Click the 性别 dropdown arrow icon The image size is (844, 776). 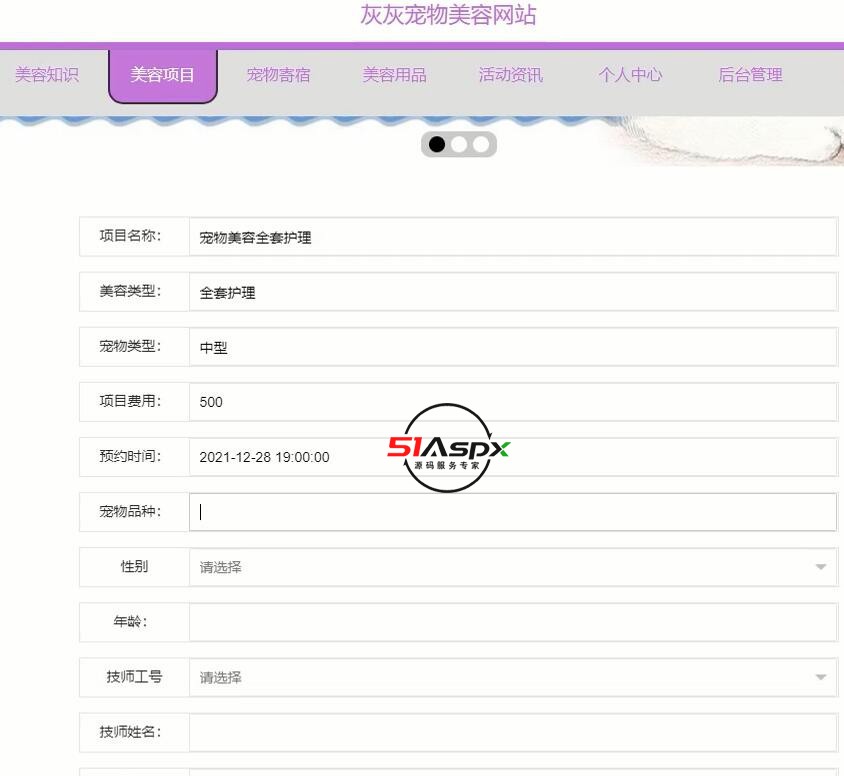click(x=820, y=567)
